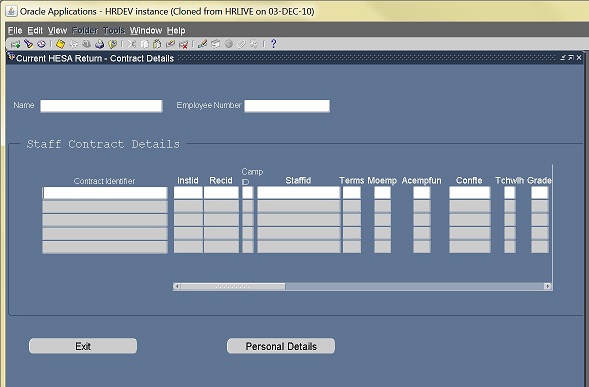
Task: Click the Cut scissors toolbar icon
Action: point(131,44)
